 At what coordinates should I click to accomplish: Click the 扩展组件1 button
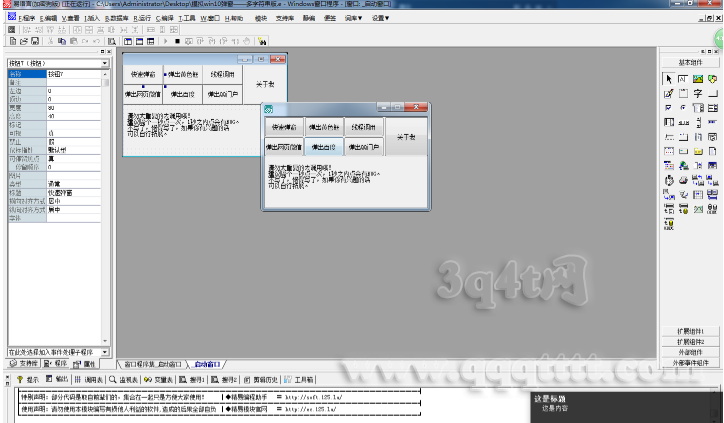[x=690, y=331]
